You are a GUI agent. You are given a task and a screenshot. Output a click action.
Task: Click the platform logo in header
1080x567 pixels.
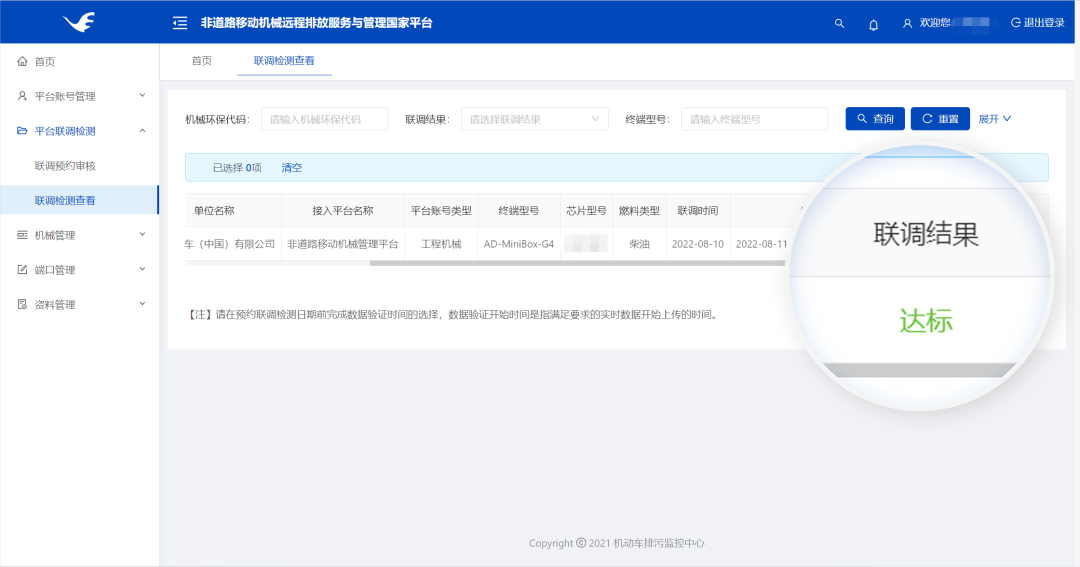[x=78, y=22]
